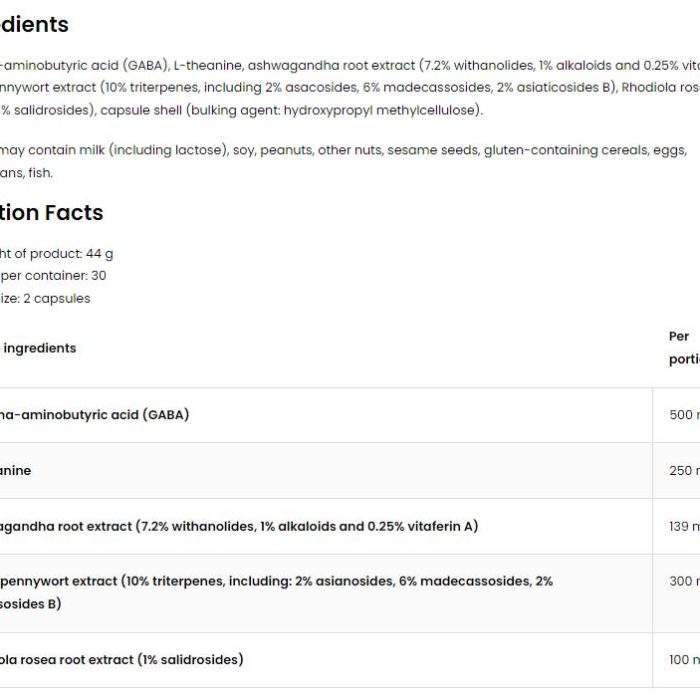700x700 pixels.
Task: Click the Ingredients section heading
Action: [x=34, y=25]
